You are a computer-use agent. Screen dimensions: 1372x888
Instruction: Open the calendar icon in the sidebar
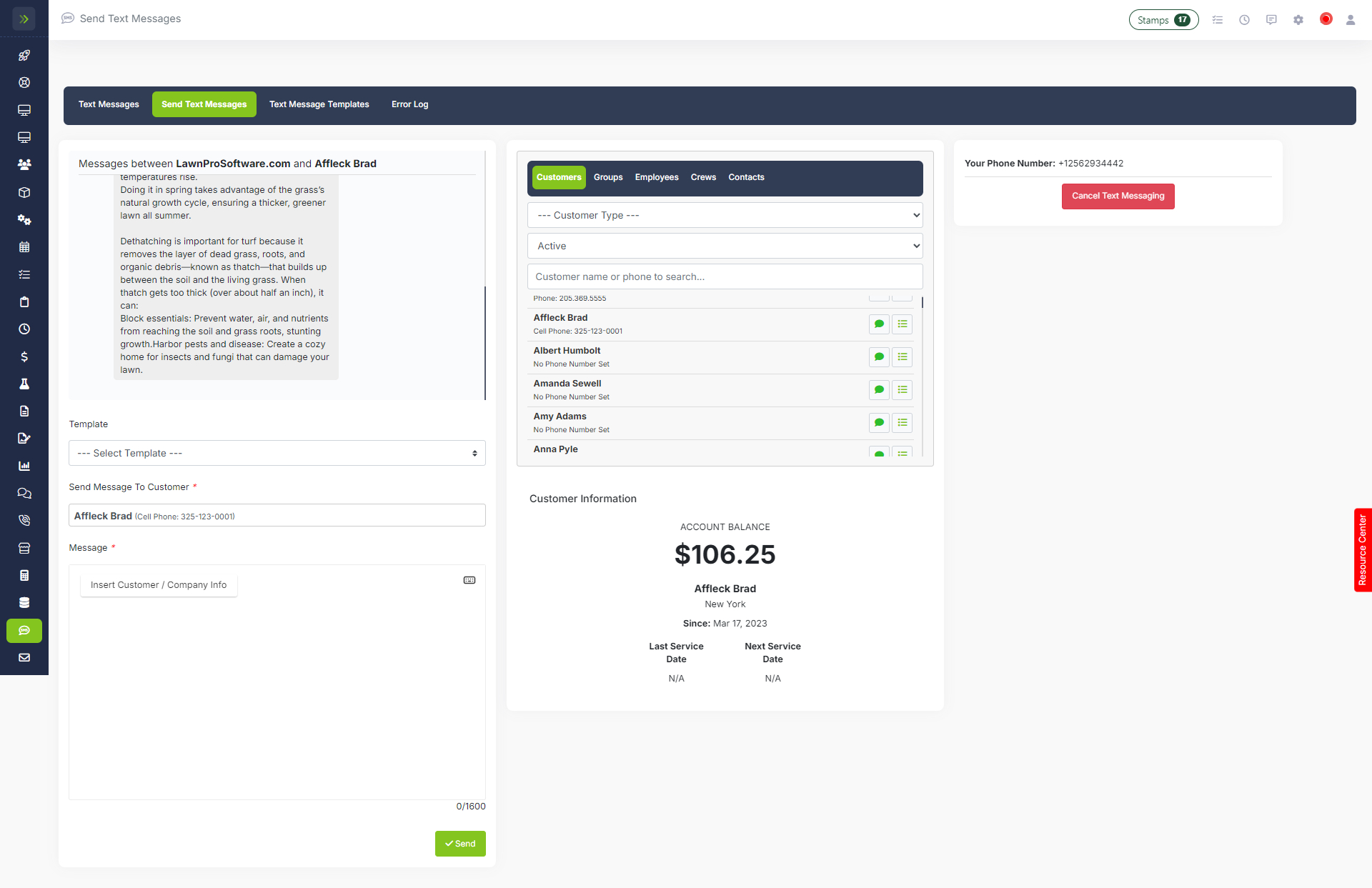click(24, 247)
